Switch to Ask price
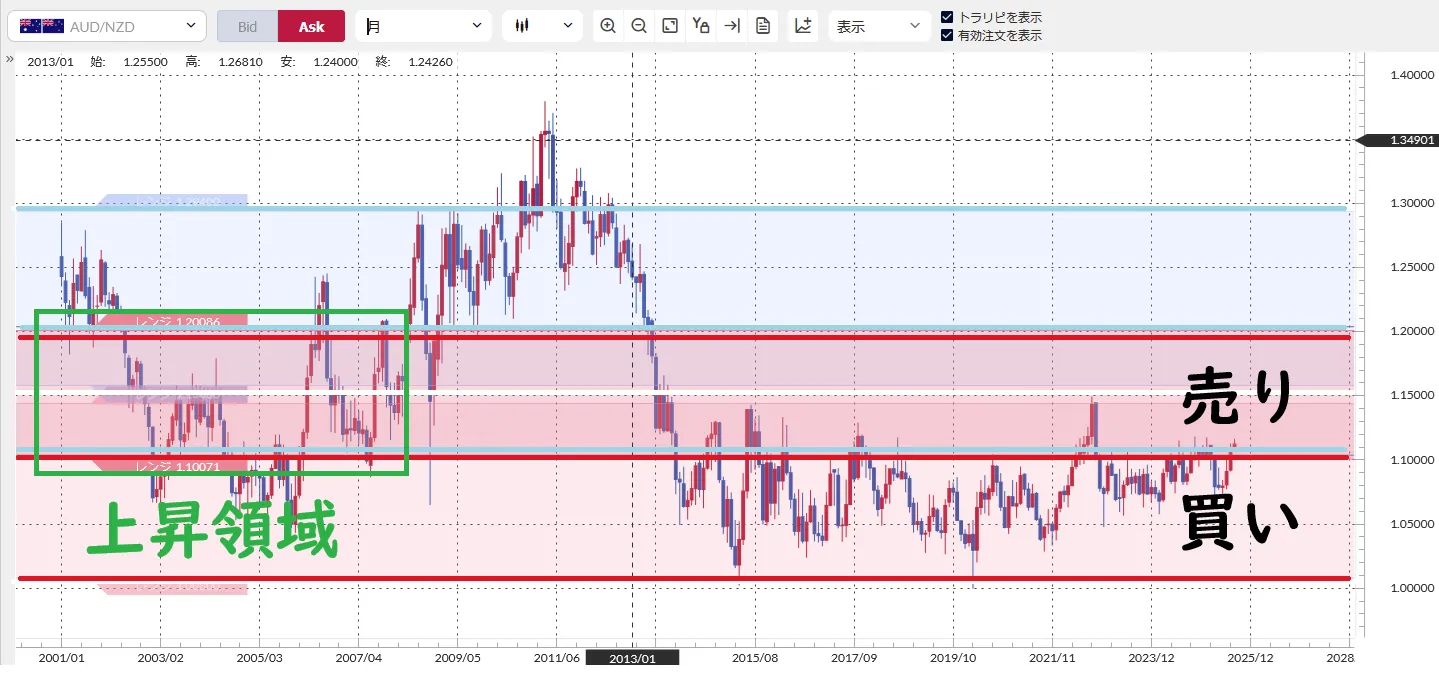 tap(311, 26)
